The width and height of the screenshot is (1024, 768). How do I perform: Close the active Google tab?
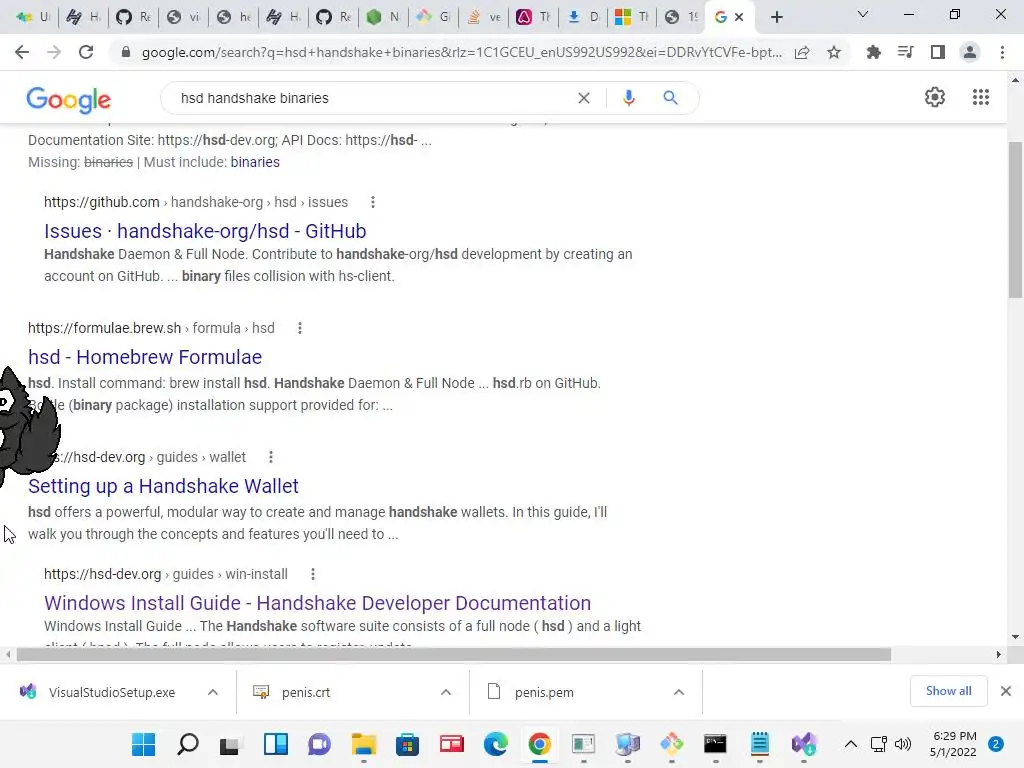[x=739, y=17]
